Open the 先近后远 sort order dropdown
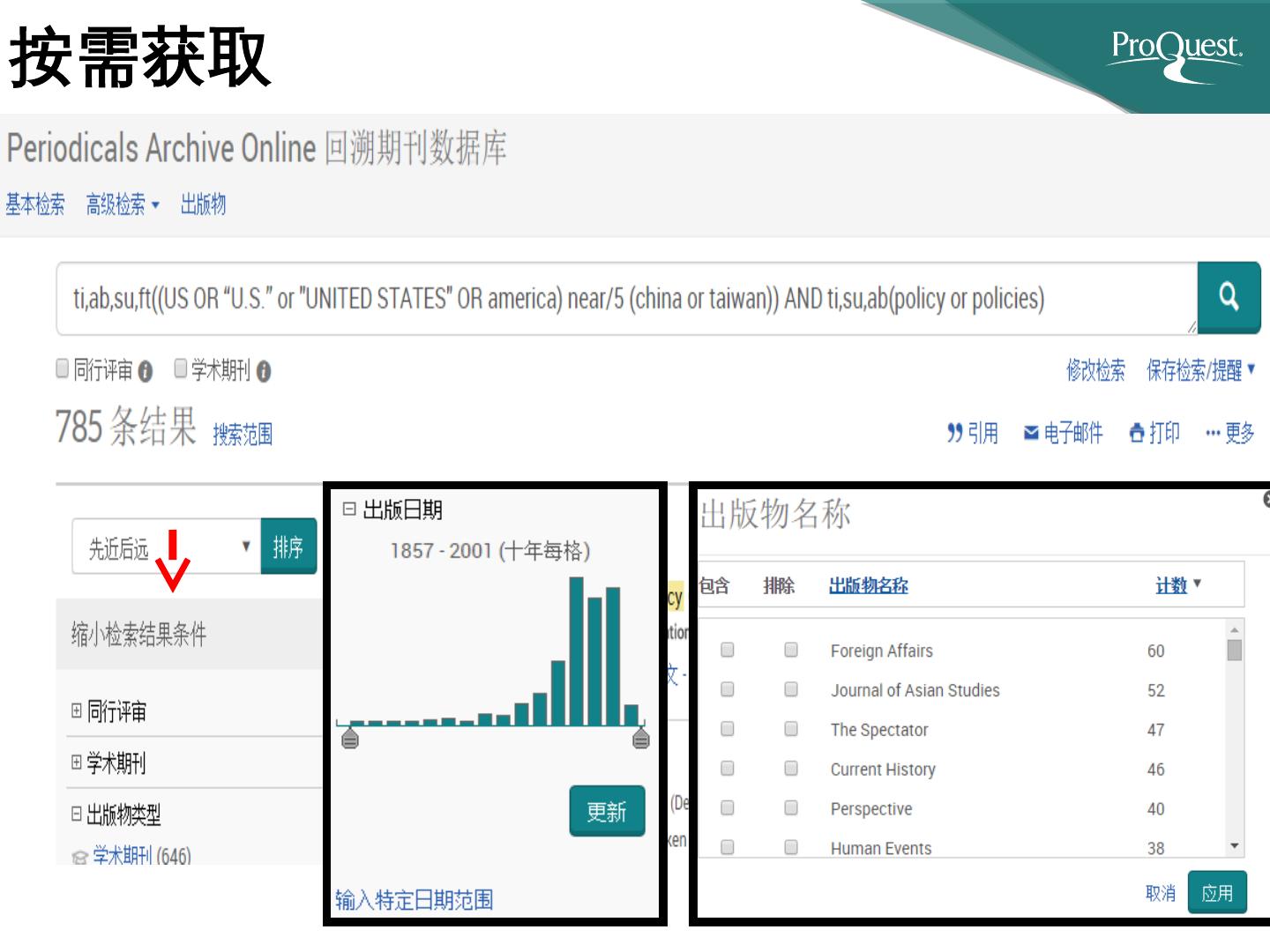1270x952 pixels. pos(167,547)
